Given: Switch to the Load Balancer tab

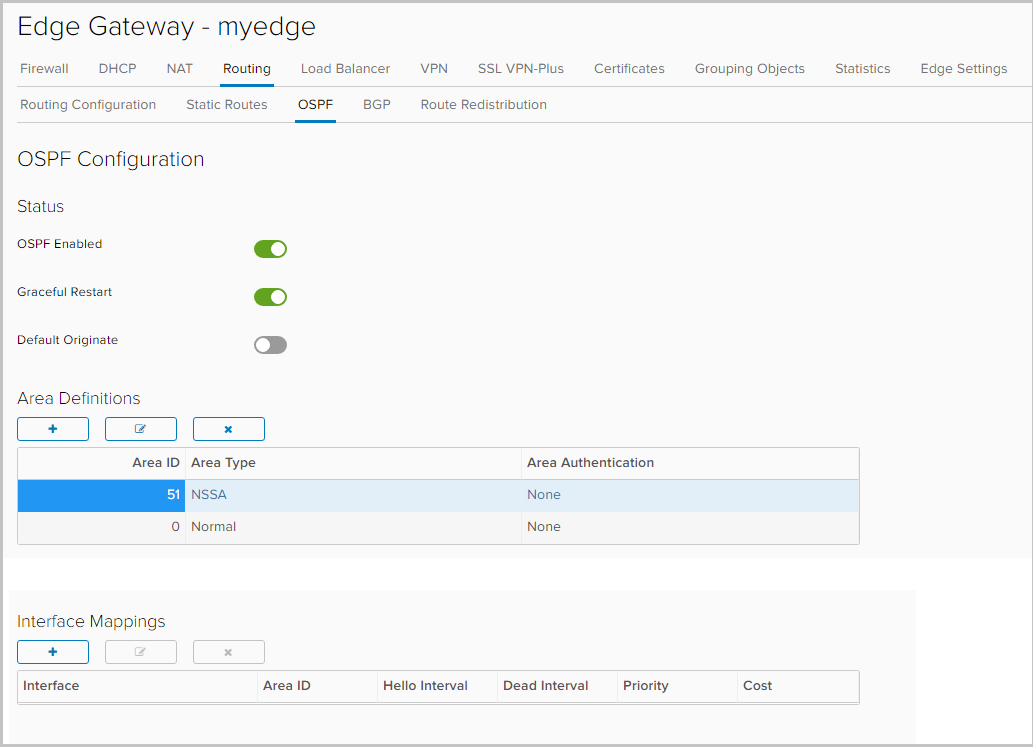Looking at the screenshot, I should pos(345,68).
